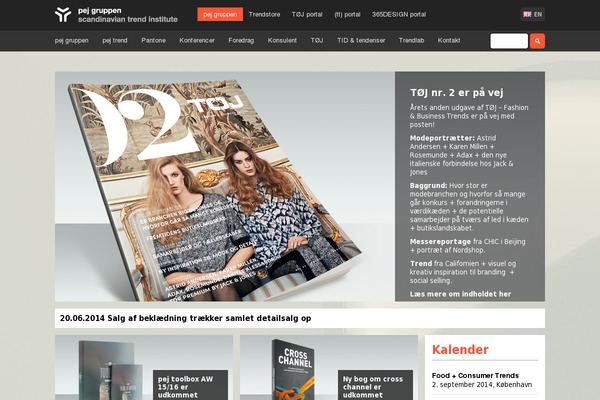
Task: Open the Trendstore portal link
Action: click(264, 15)
